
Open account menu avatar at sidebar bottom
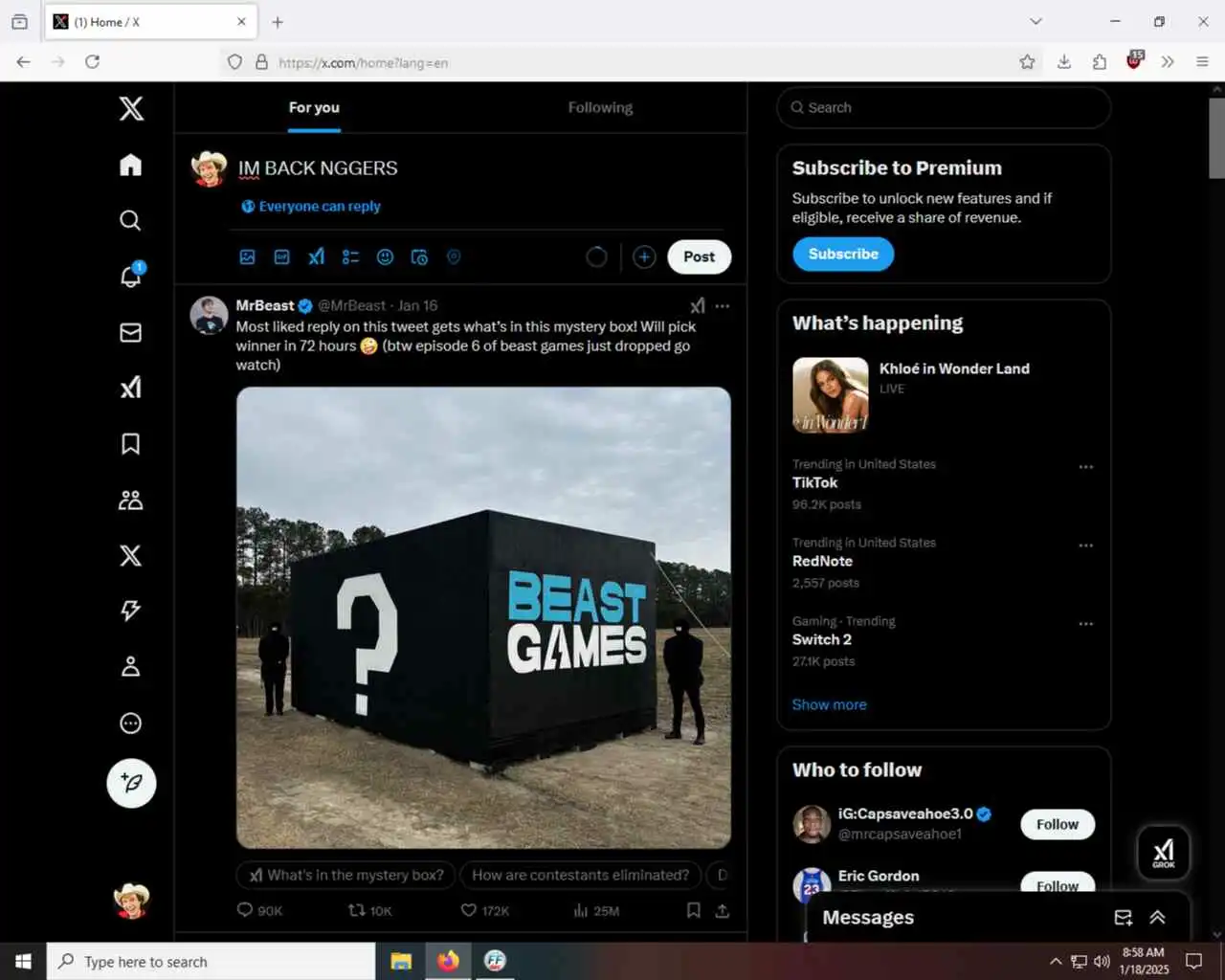click(x=131, y=900)
